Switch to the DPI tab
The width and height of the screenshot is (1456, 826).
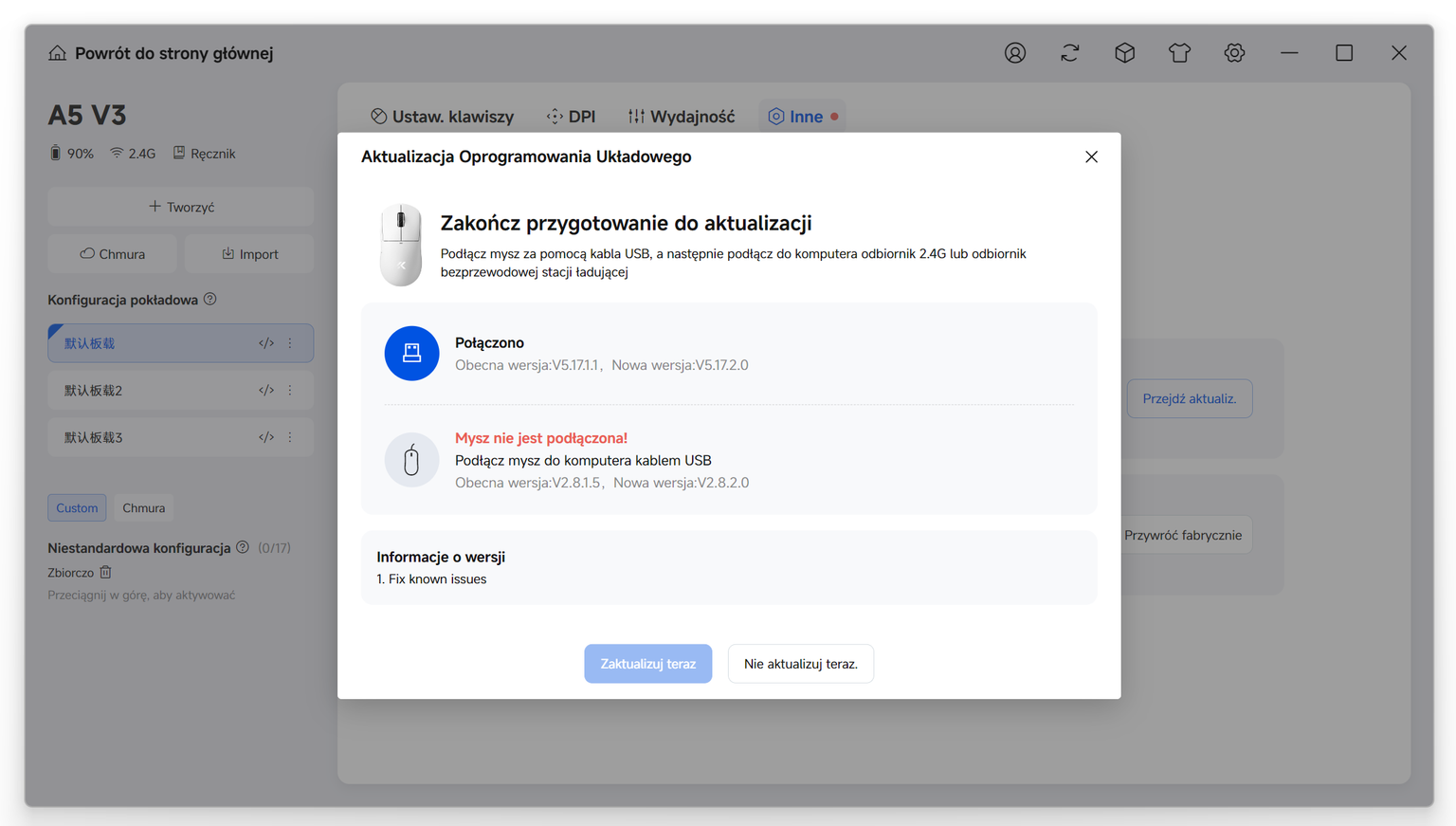click(x=572, y=117)
